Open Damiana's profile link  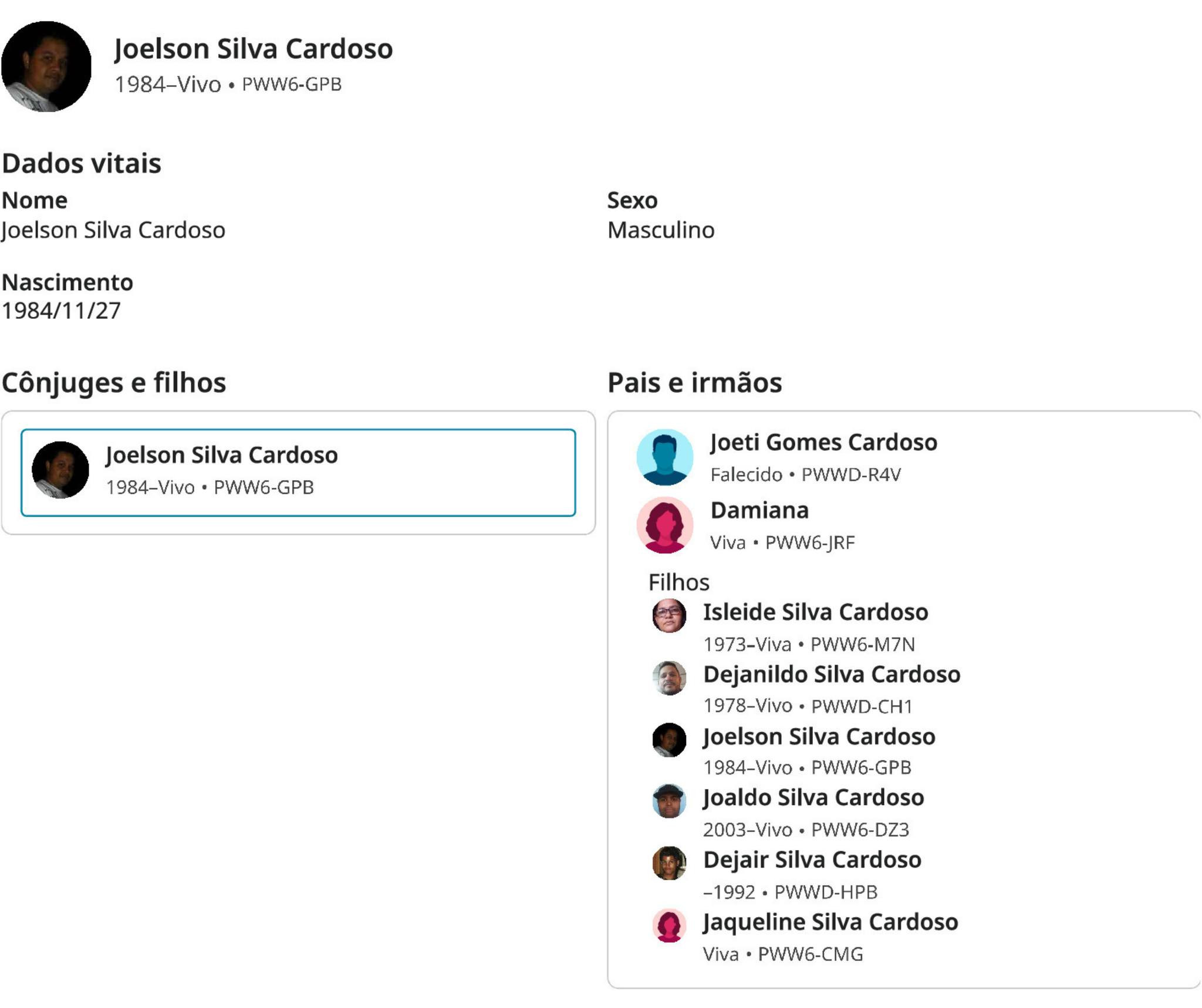coord(759,511)
